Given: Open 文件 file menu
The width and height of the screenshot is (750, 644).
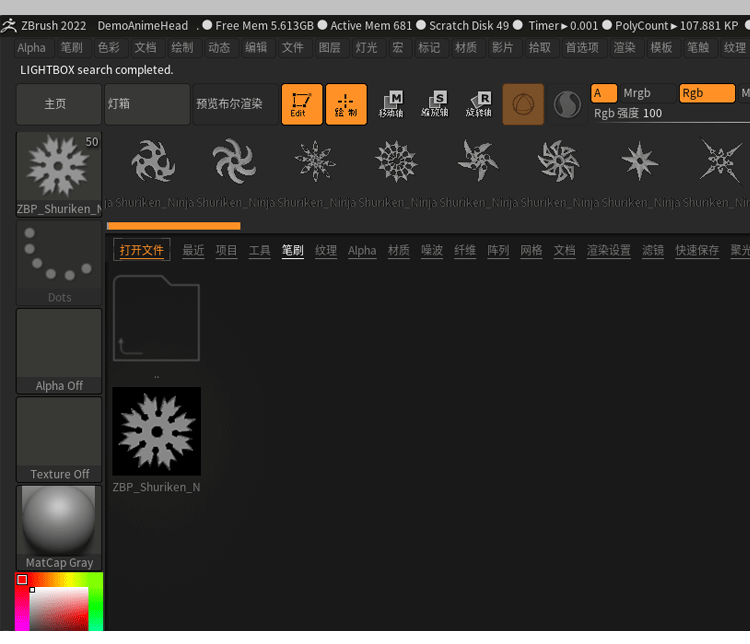Looking at the screenshot, I should pos(293,48).
